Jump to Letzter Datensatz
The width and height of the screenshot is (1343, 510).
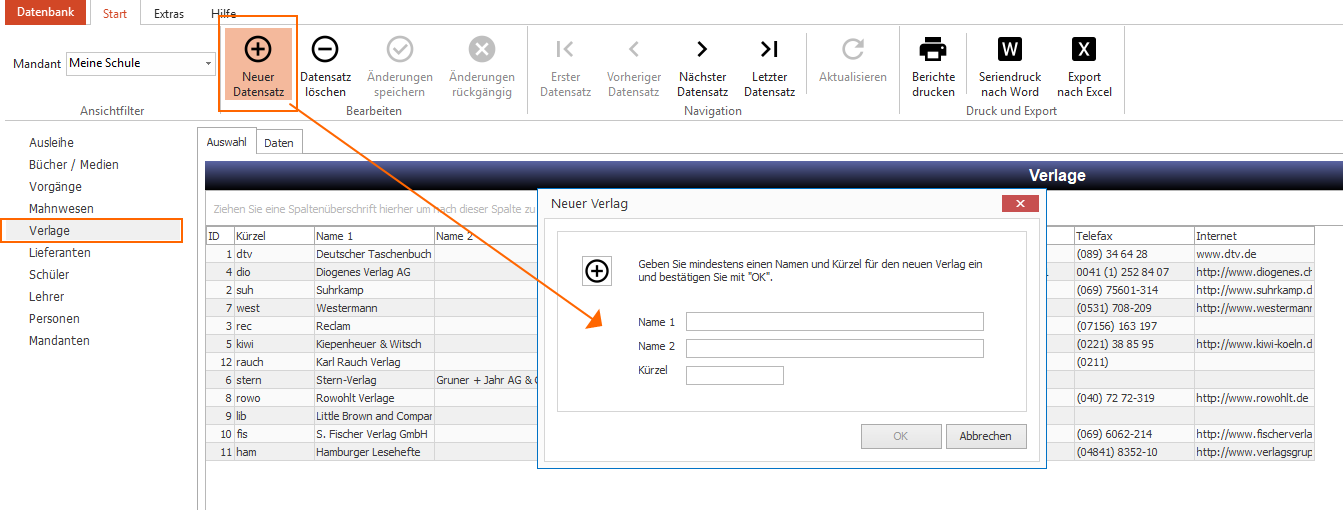pos(770,67)
